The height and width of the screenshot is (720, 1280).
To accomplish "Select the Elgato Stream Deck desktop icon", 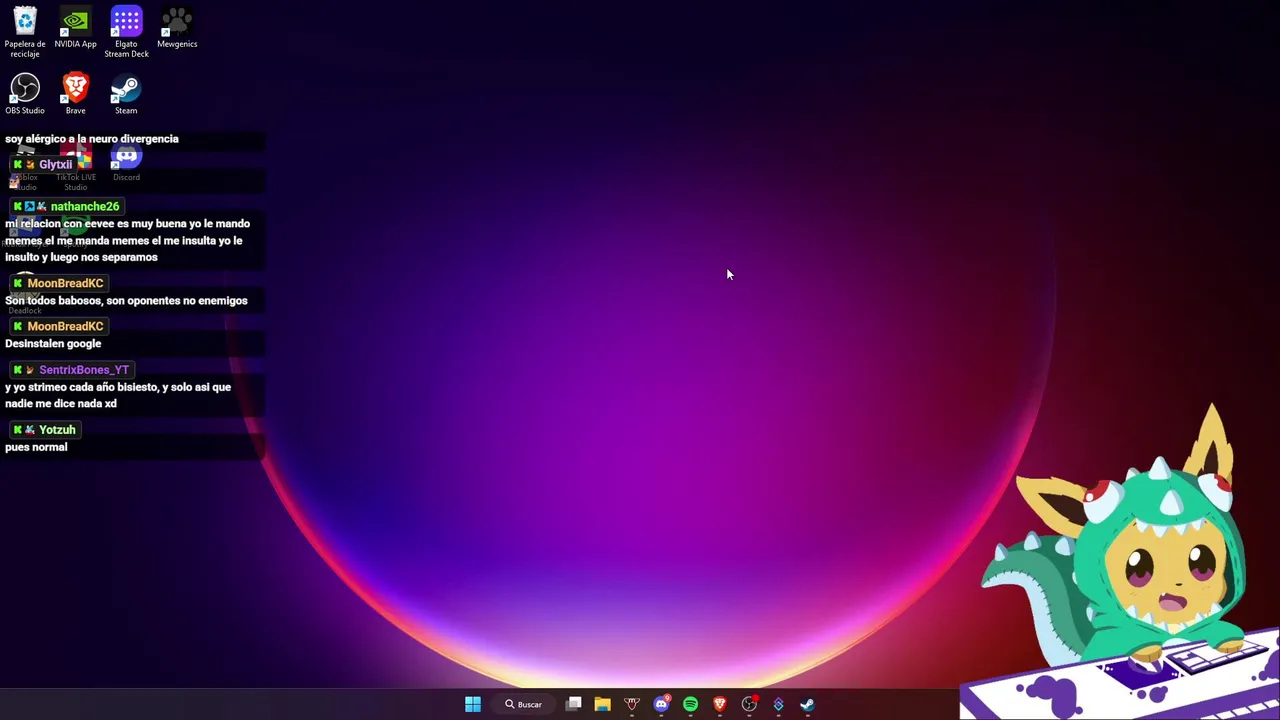I will coord(126,32).
